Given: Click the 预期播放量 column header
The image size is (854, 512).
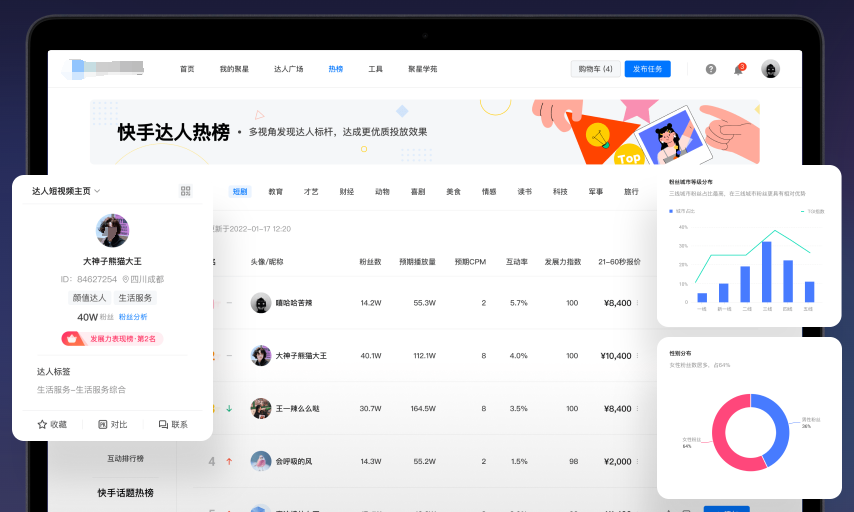Looking at the screenshot, I should (x=417, y=262).
